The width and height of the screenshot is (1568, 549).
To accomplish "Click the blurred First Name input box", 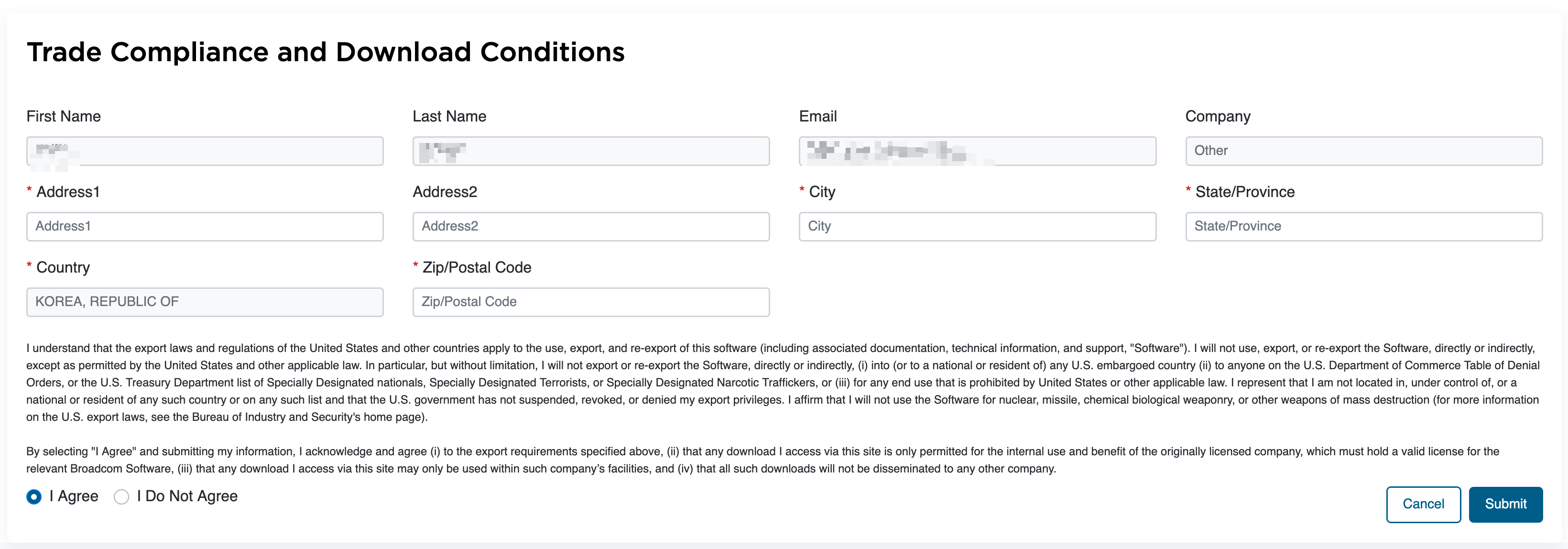I will tap(205, 151).
